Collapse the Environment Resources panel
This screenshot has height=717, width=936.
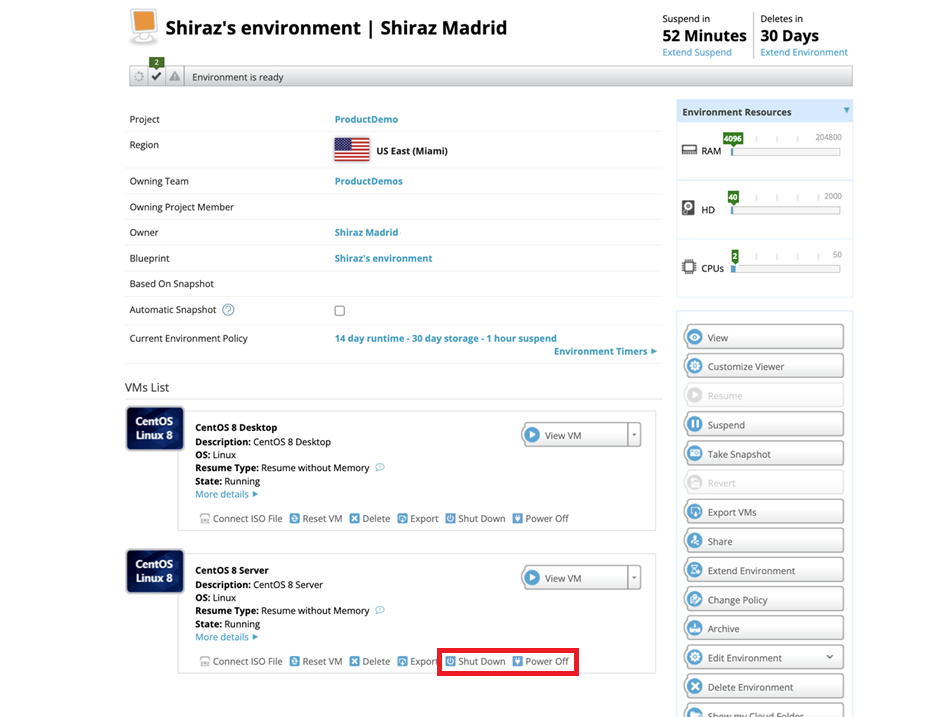tap(846, 110)
